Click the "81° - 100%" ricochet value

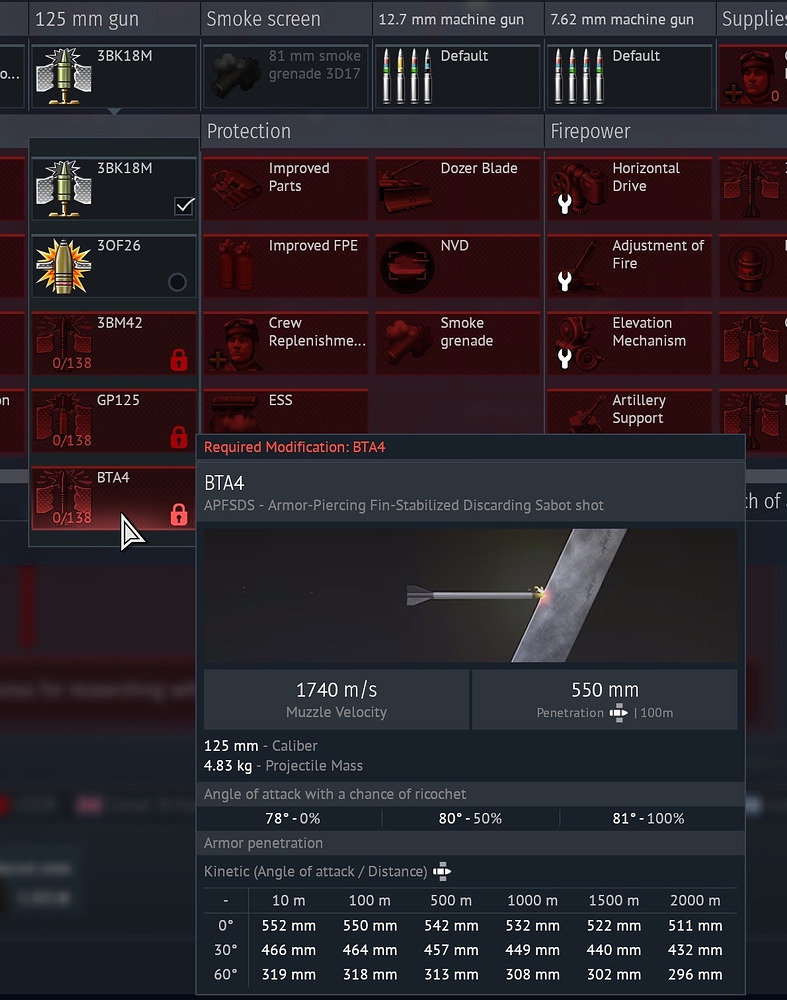pos(648,818)
